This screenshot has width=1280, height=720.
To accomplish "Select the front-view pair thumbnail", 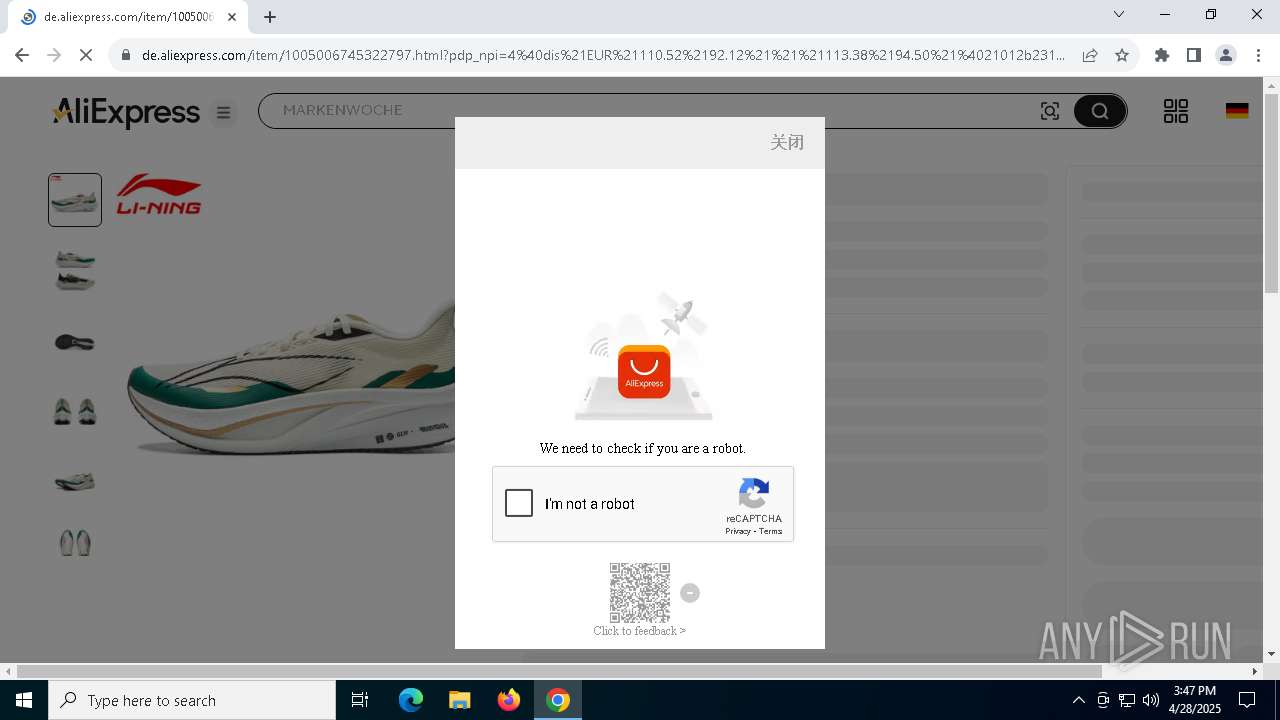I will [75, 411].
